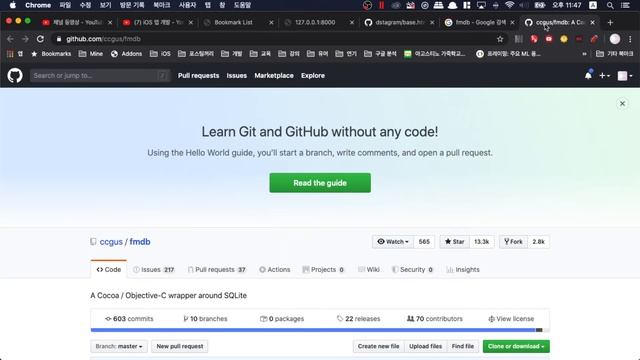640x360 pixels.
Task: Open the notifications bell icon
Action: pyautogui.click(x=588, y=75)
